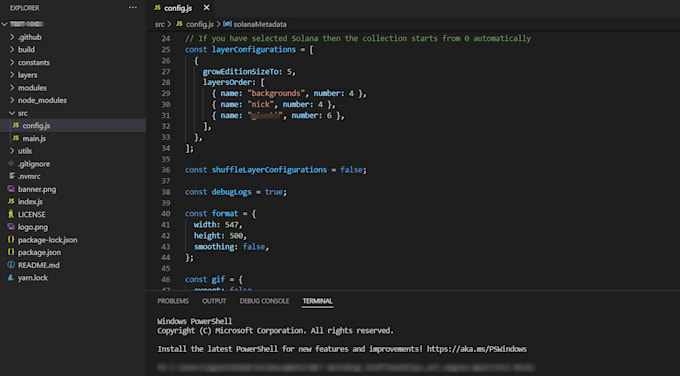Open yarn.lock file

click(33, 278)
